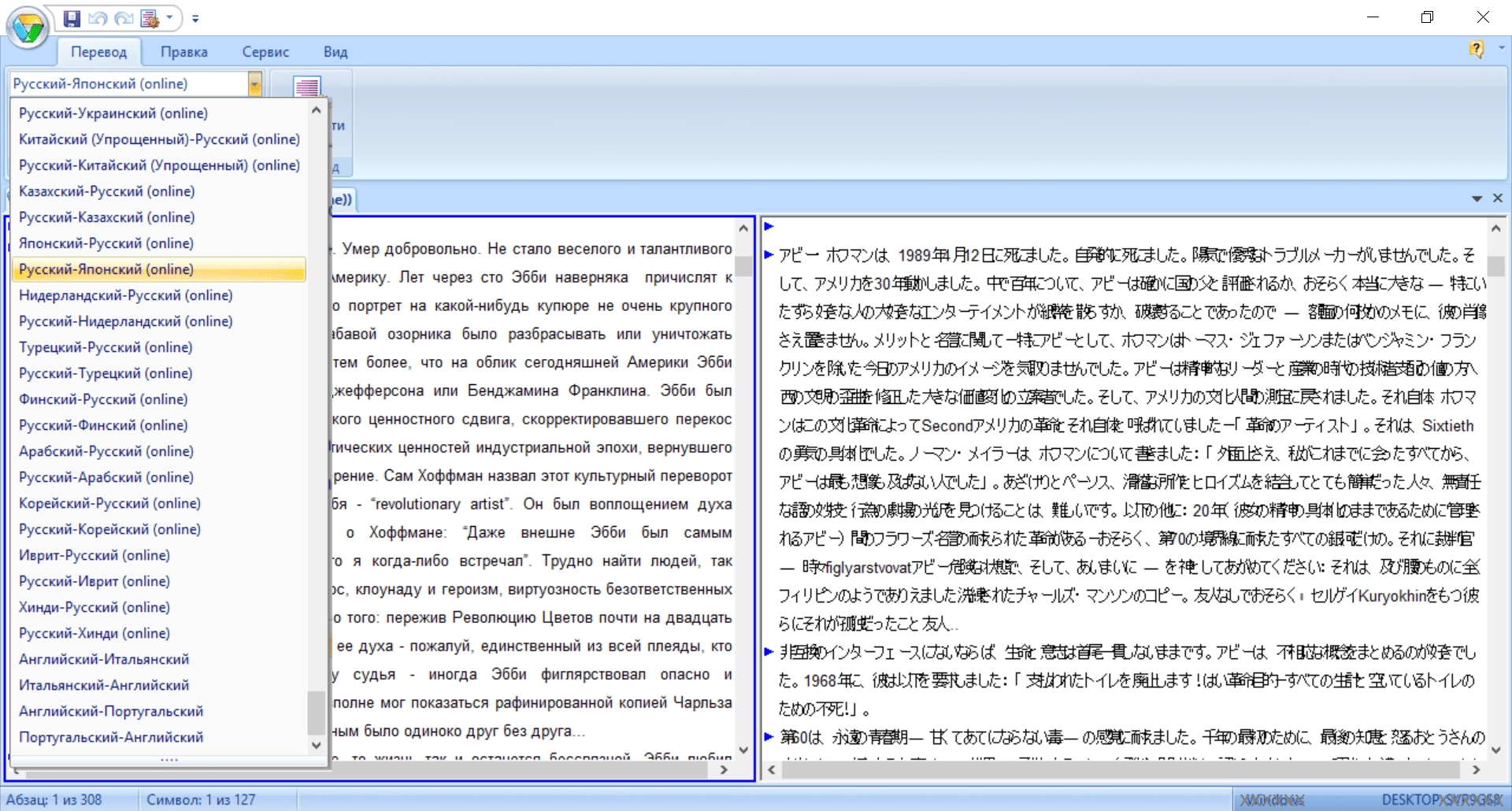Click source pane vertical scroll down arrow
Screen dimensions: 1512x811
pos(743,750)
